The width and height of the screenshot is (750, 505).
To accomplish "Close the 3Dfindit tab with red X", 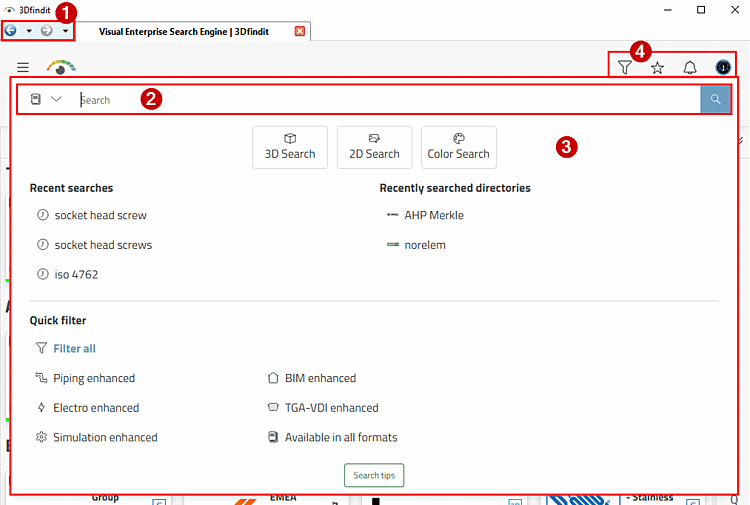I will click(x=299, y=31).
